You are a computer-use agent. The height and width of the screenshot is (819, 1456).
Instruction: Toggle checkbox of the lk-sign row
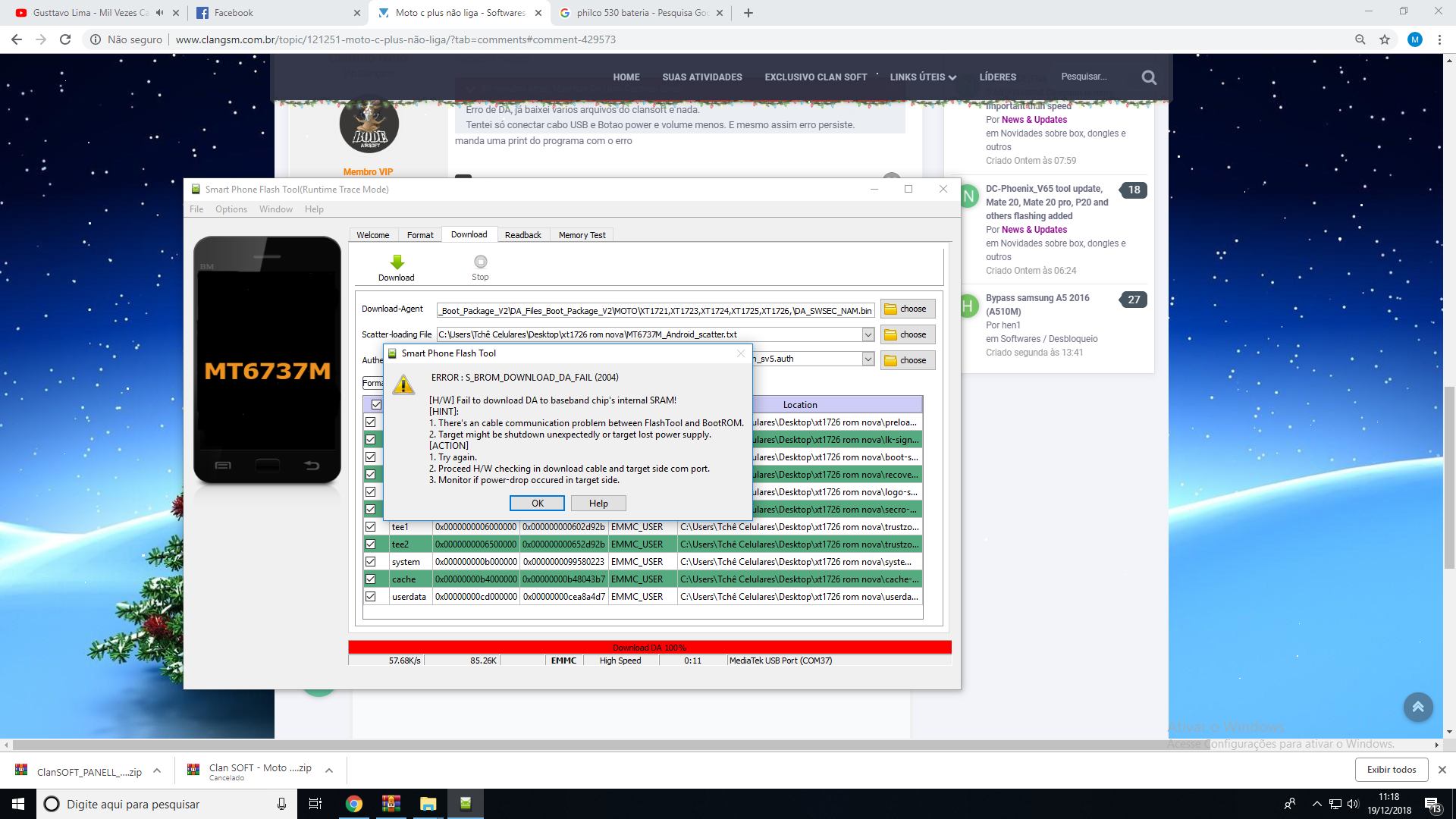370,439
